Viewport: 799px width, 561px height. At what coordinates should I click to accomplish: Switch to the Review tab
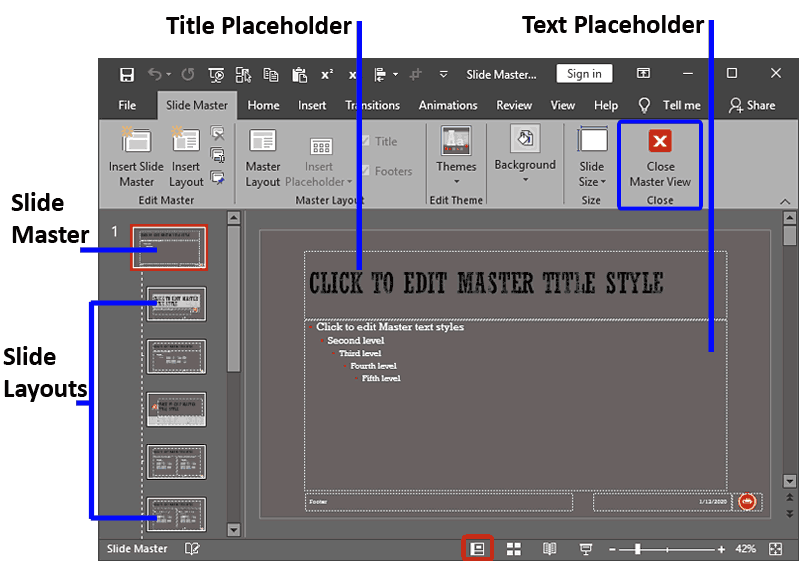tap(514, 105)
